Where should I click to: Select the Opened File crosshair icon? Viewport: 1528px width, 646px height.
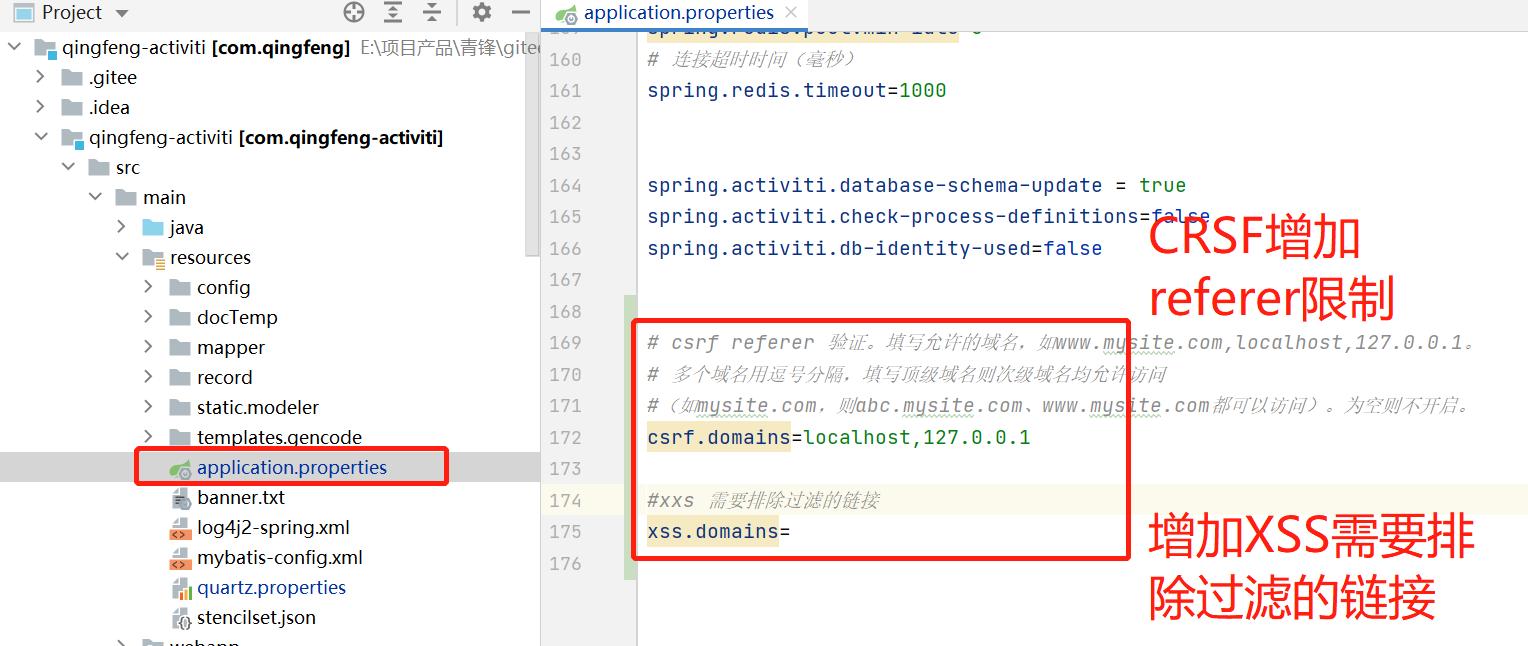click(354, 13)
